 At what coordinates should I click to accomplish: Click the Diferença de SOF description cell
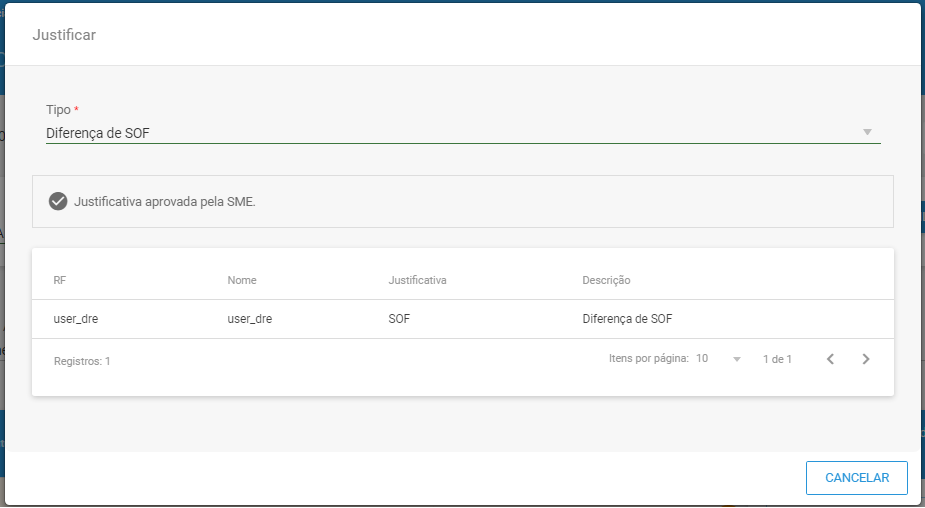[x=627, y=319]
